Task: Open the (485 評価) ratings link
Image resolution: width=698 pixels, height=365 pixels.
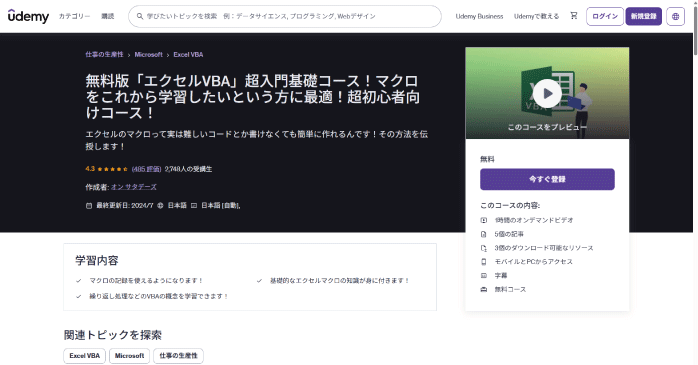Action: click(x=146, y=169)
